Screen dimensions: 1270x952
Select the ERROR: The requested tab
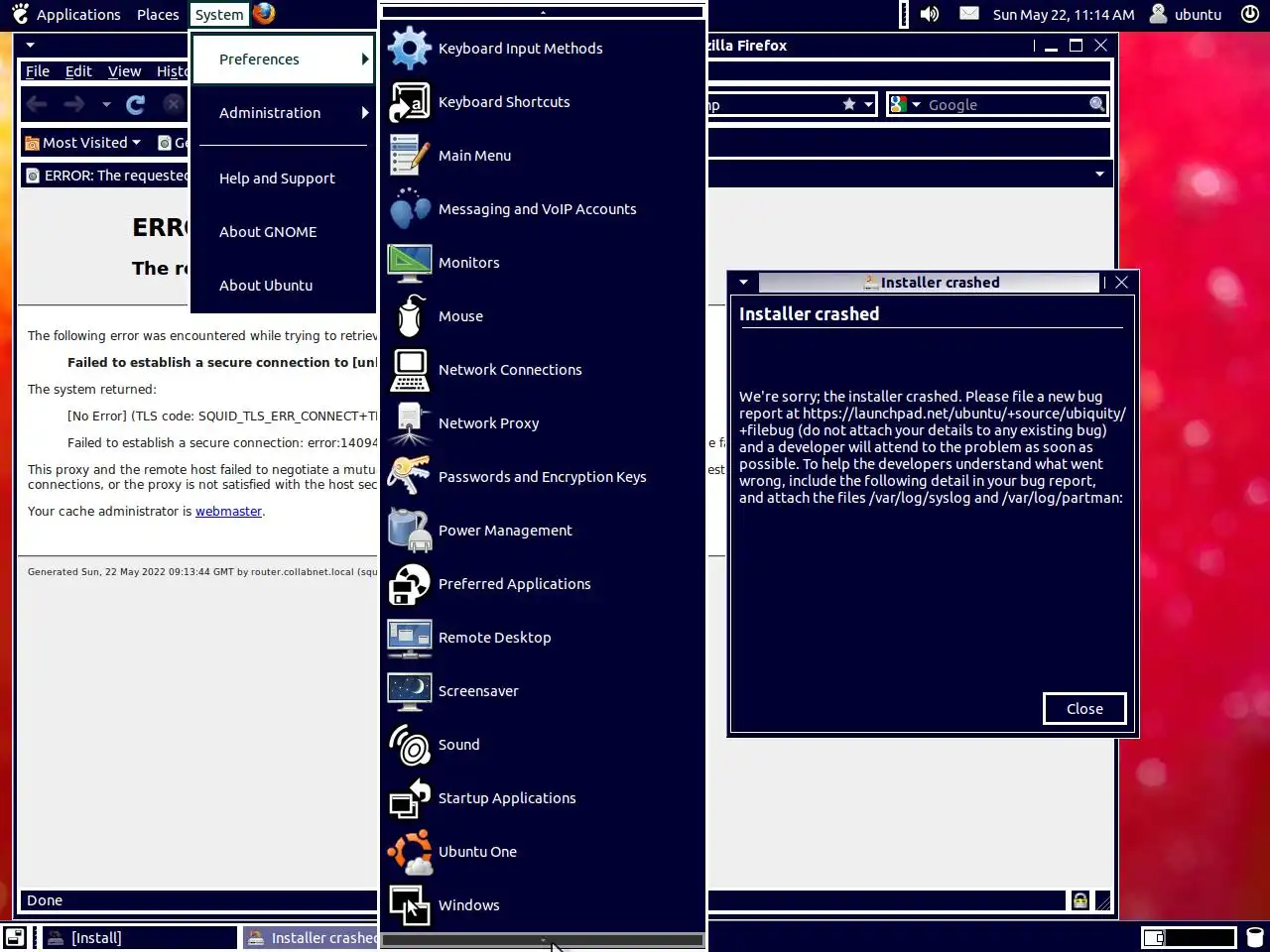tap(105, 176)
